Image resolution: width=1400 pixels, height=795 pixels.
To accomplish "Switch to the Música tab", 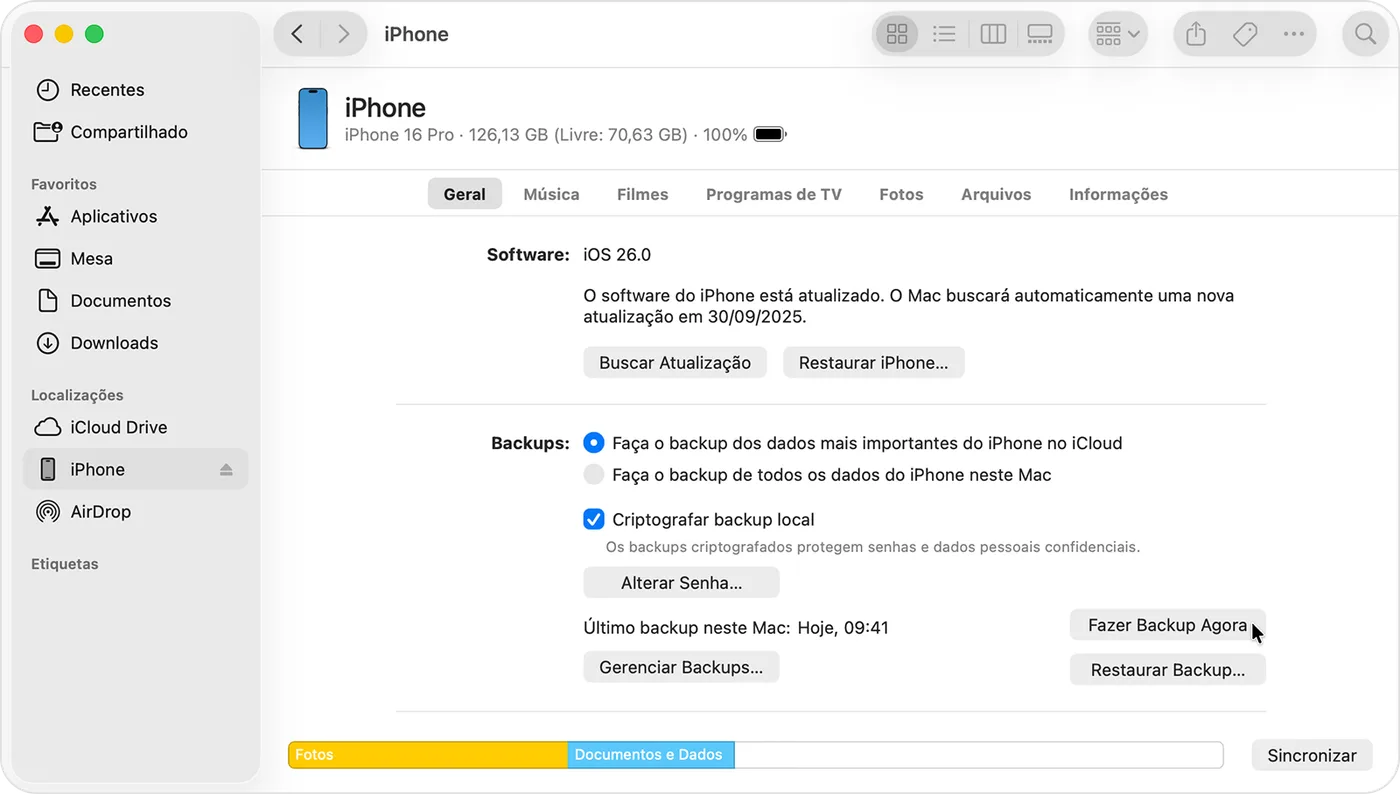I will (x=551, y=194).
